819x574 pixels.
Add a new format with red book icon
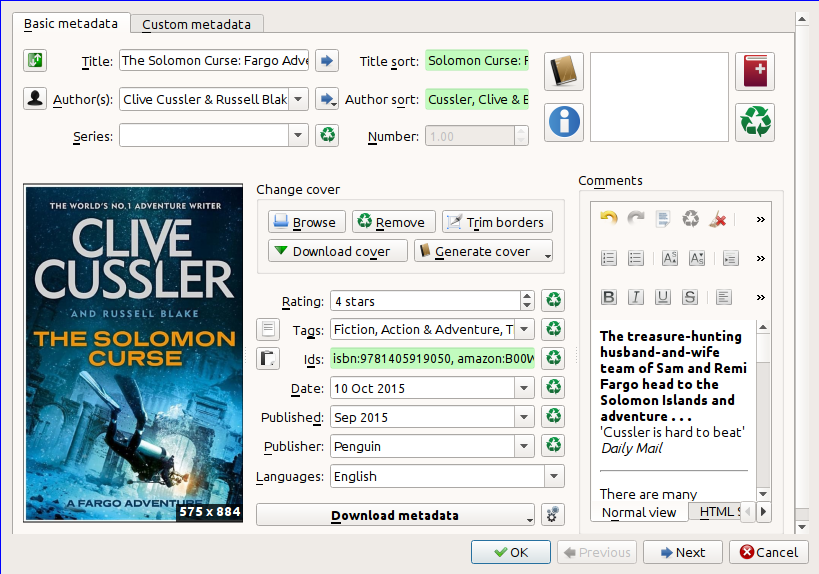pos(755,72)
